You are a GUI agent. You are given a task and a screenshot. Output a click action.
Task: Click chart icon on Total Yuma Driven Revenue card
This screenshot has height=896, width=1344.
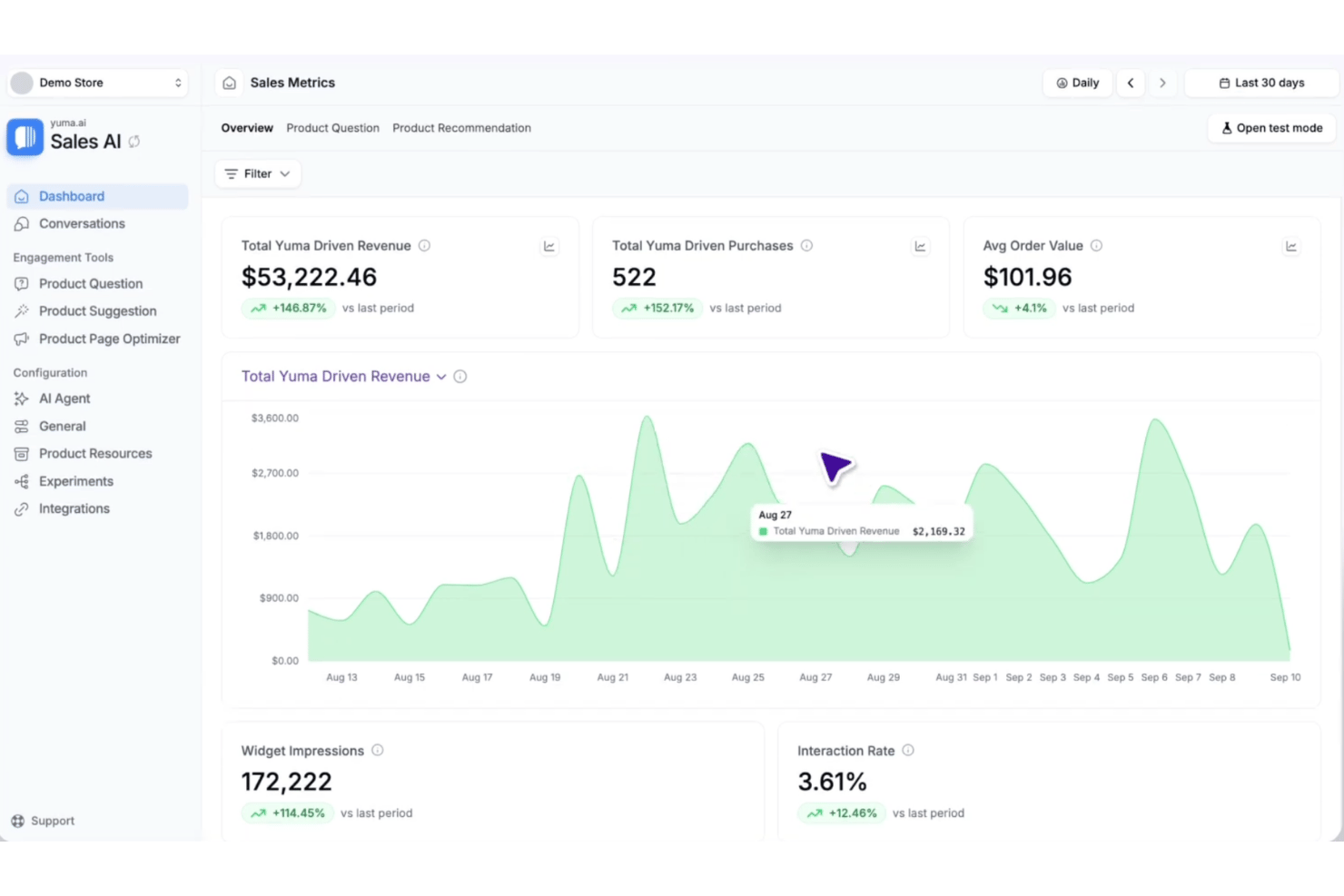coord(549,246)
